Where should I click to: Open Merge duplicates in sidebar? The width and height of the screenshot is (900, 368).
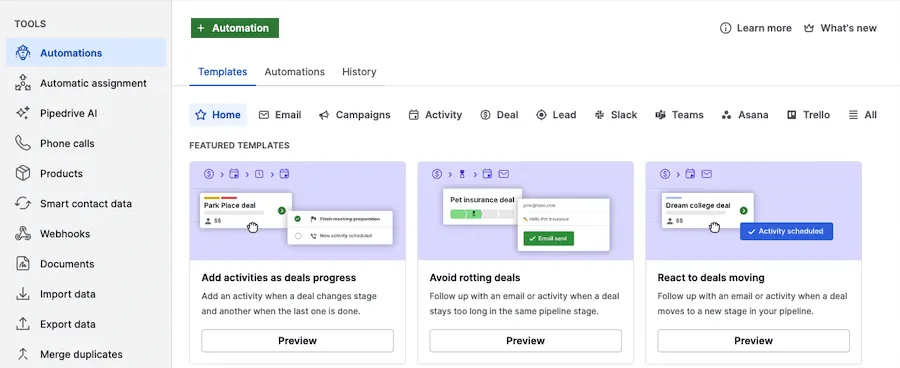pyautogui.click(x=86, y=354)
